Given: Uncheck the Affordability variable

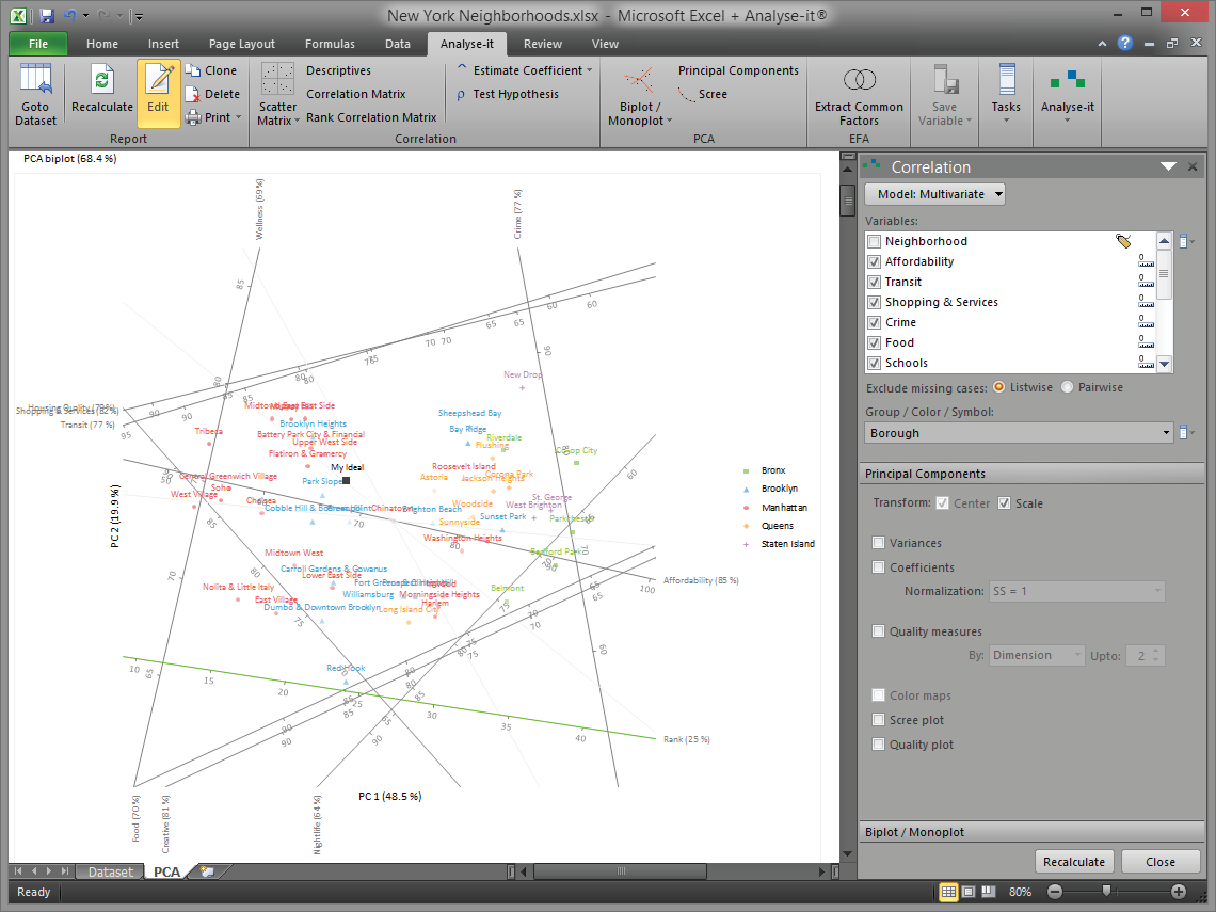Looking at the screenshot, I should [x=875, y=262].
